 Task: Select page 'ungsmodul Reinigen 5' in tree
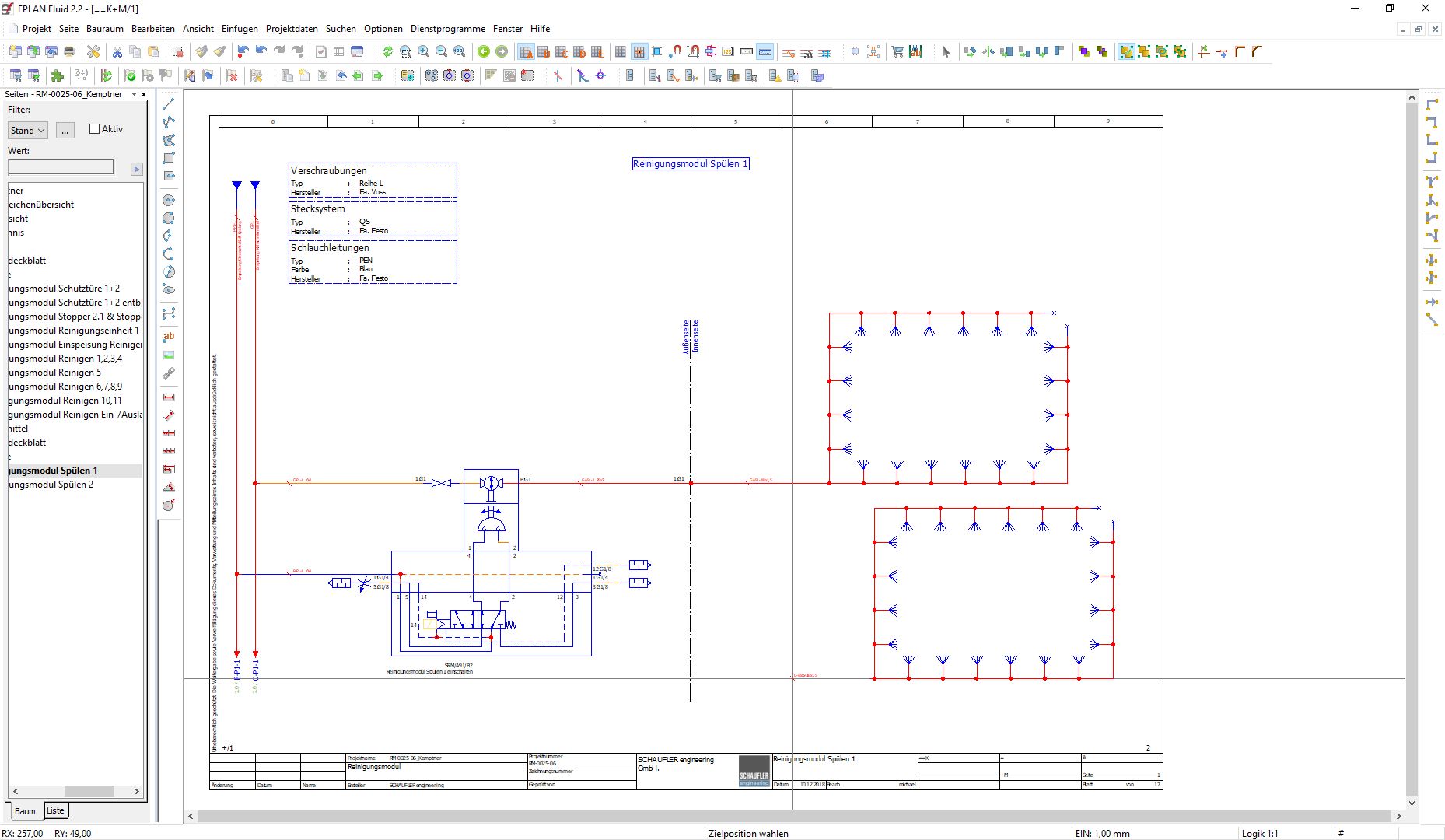pyautogui.click(x=55, y=373)
